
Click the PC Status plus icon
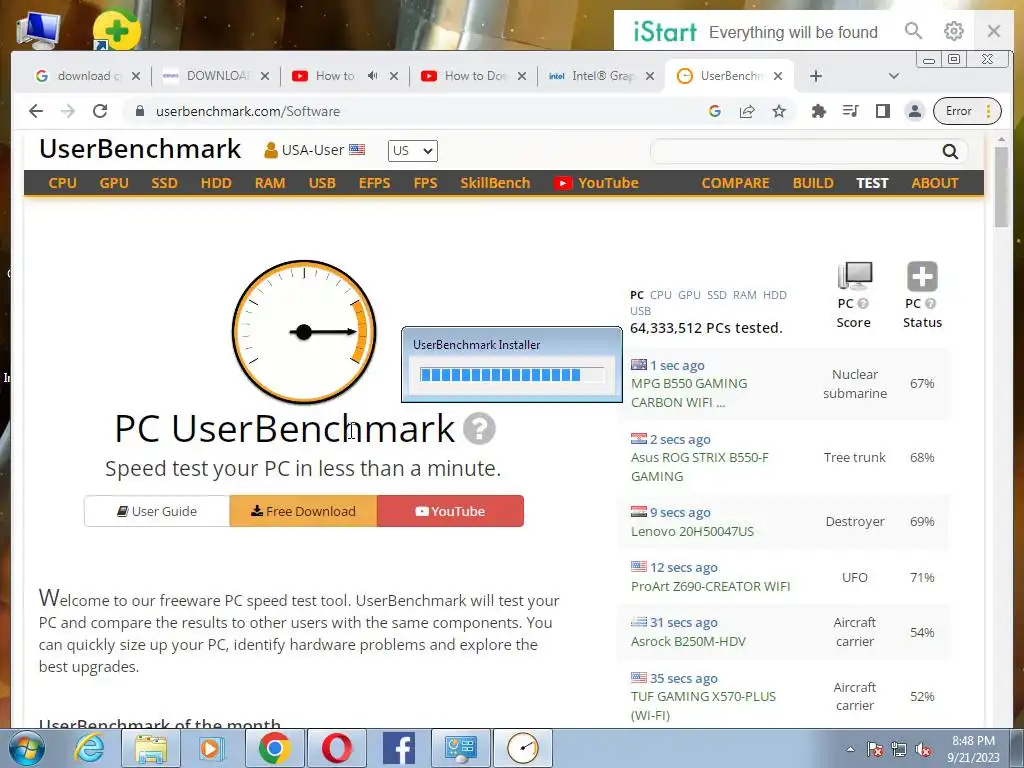point(922,276)
